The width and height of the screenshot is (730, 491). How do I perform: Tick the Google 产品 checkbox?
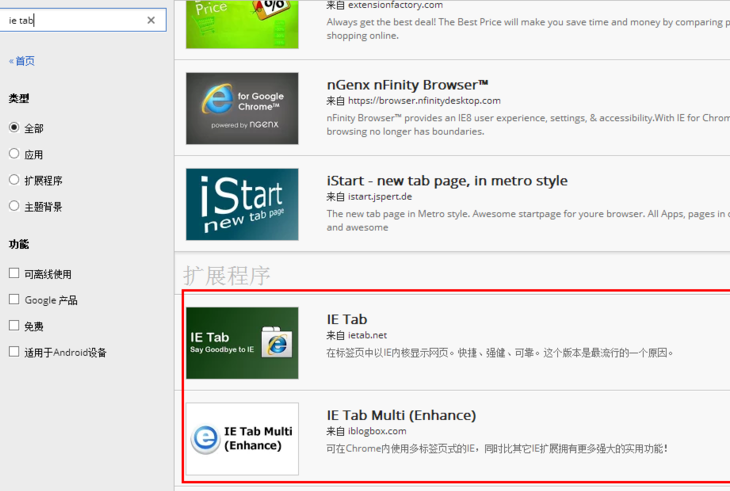pos(14,299)
